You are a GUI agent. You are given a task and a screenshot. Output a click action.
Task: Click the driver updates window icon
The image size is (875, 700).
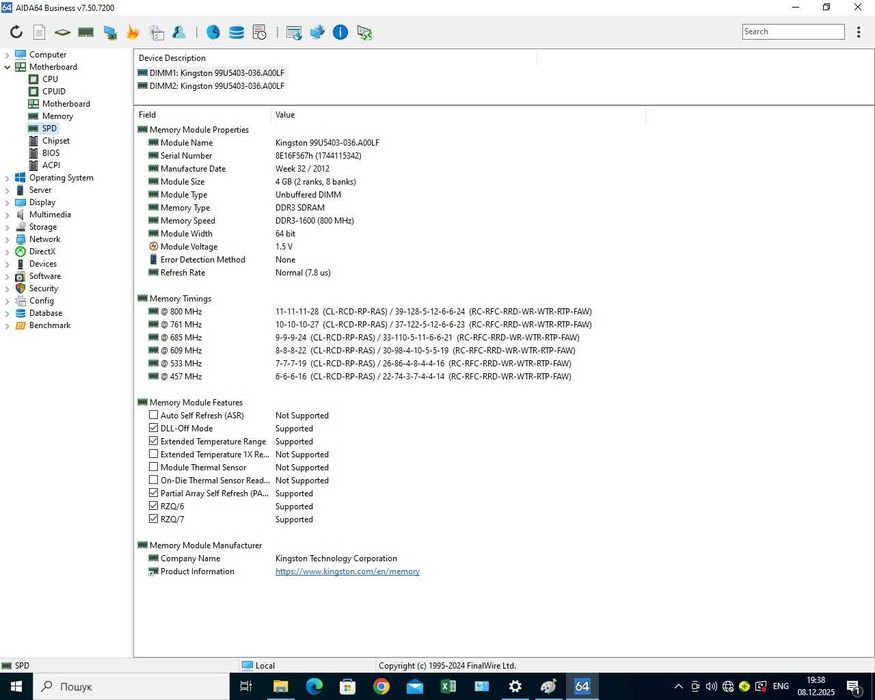[294, 33]
